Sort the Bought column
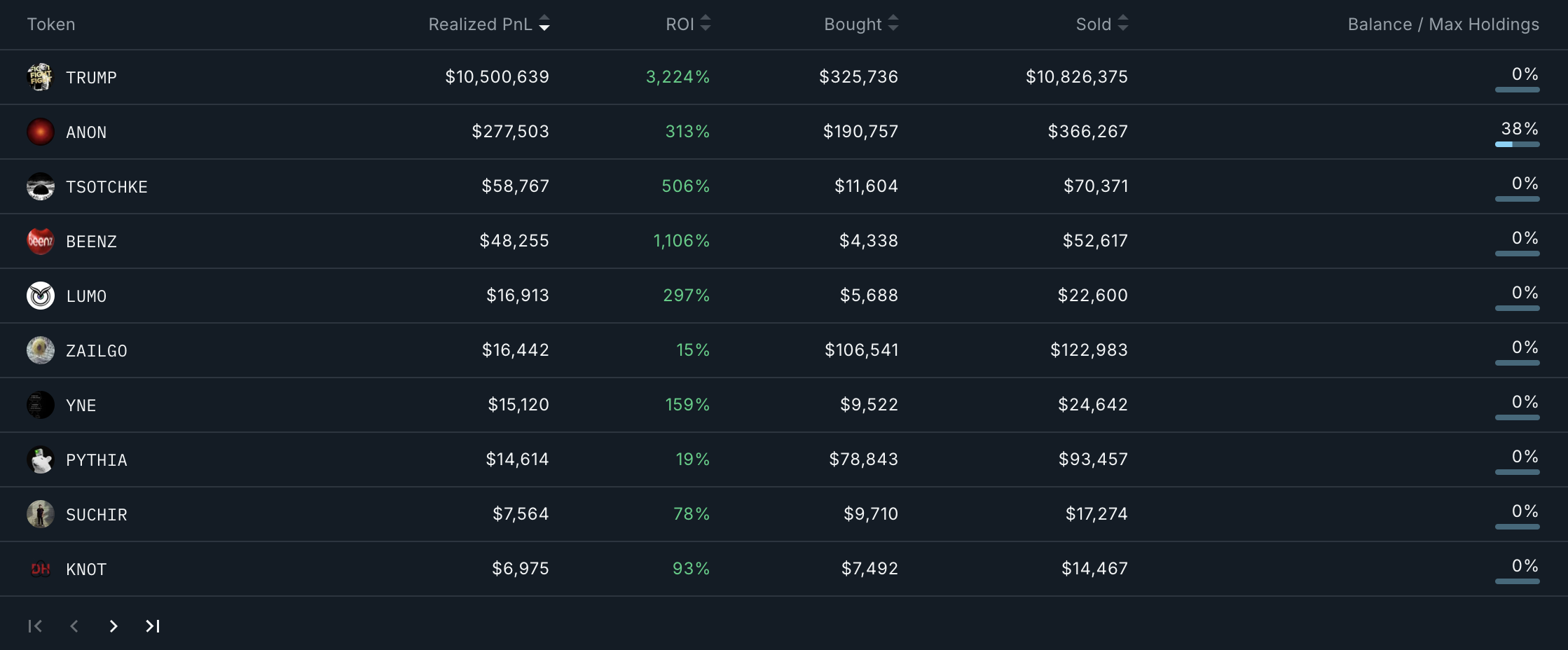The height and width of the screenshot is (650, 1568). pos(860,24)
